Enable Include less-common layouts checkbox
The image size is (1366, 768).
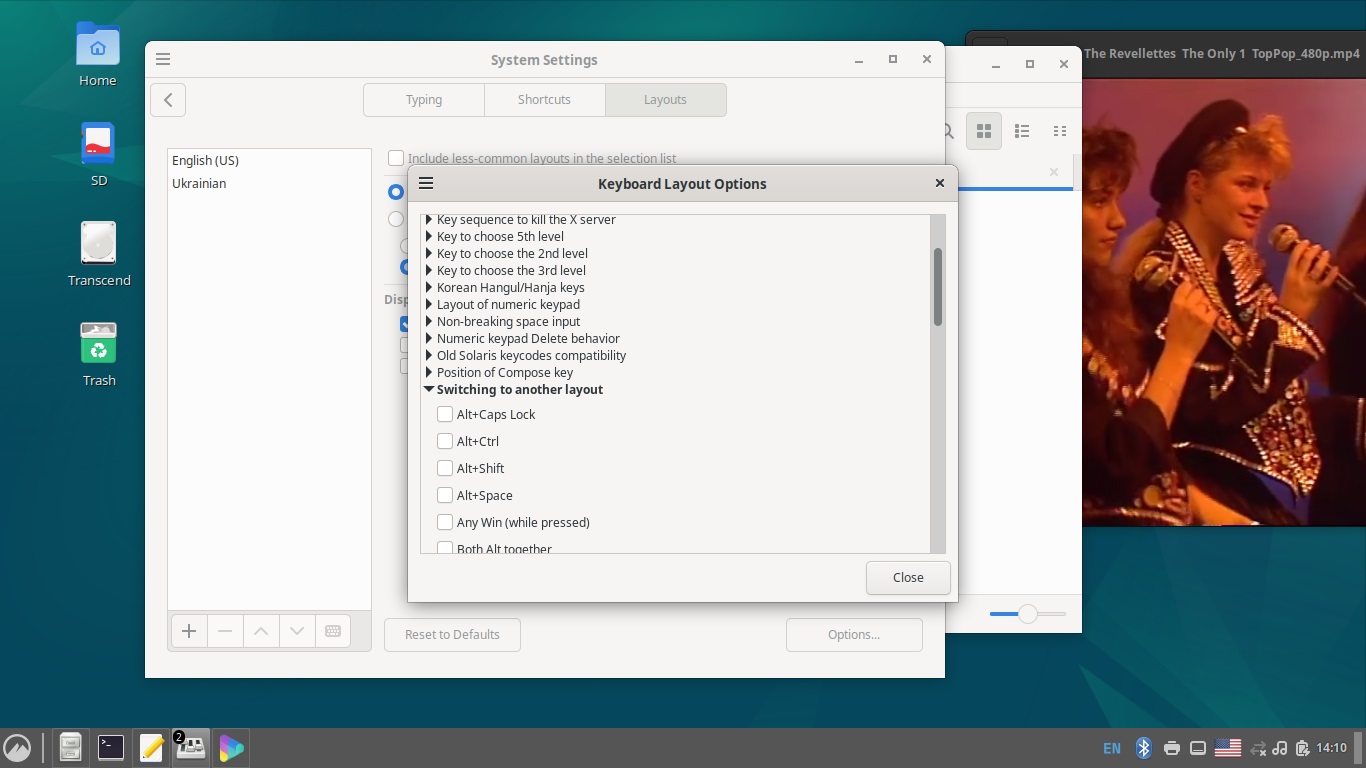coord(396,158)
